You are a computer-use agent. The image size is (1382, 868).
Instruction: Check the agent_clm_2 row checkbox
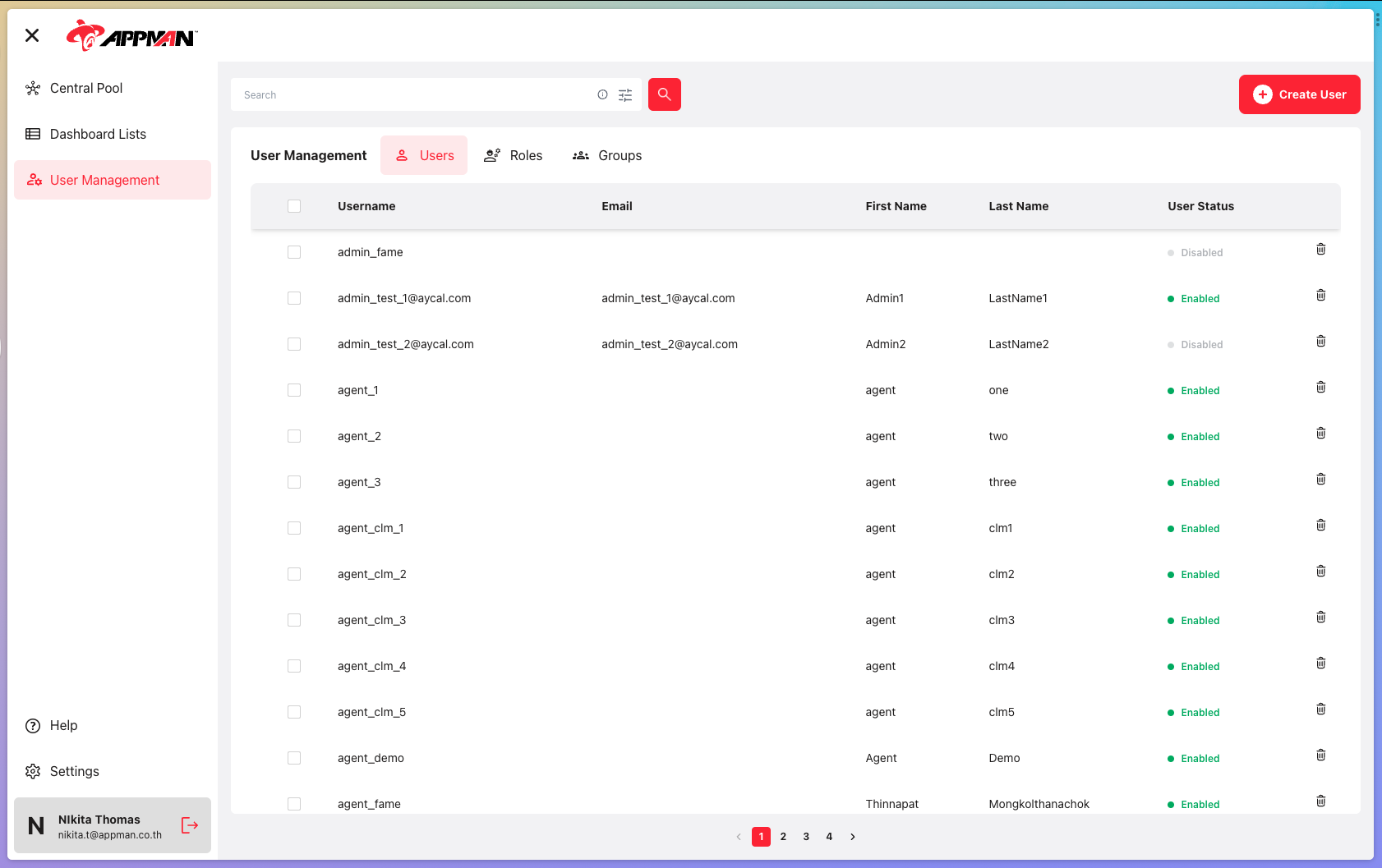click(294, 574)
